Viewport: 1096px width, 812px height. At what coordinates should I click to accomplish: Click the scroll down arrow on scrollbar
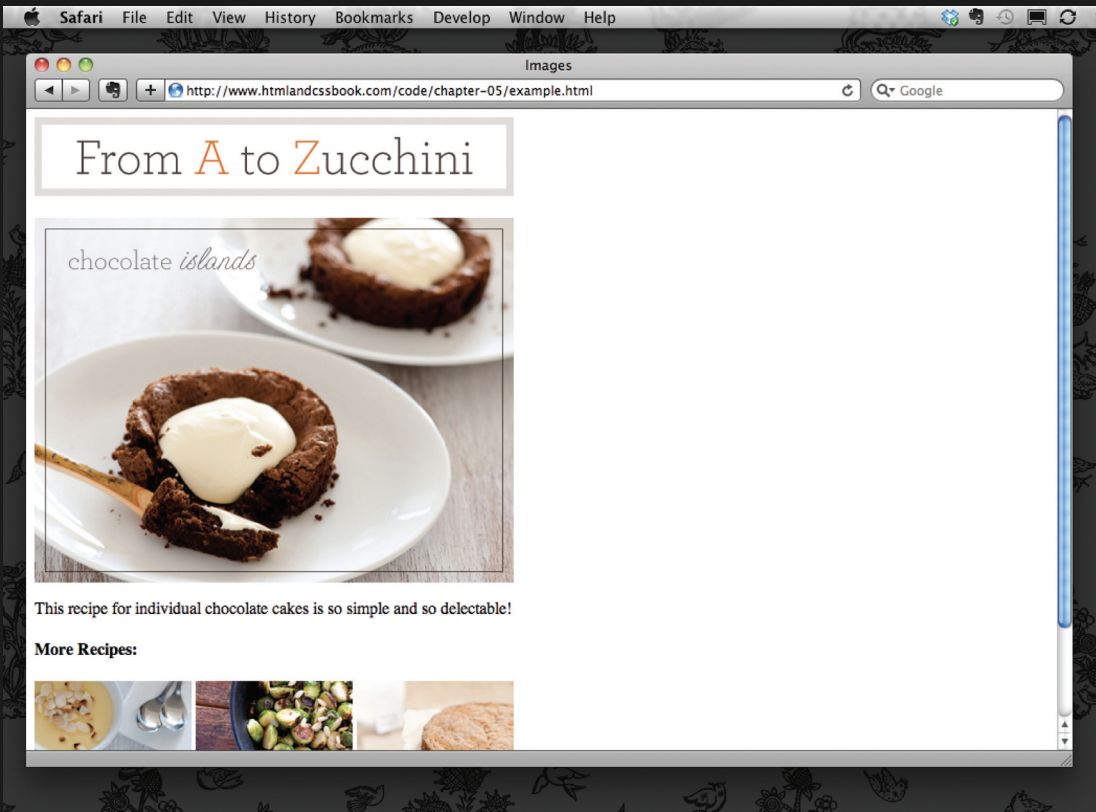1064,740
